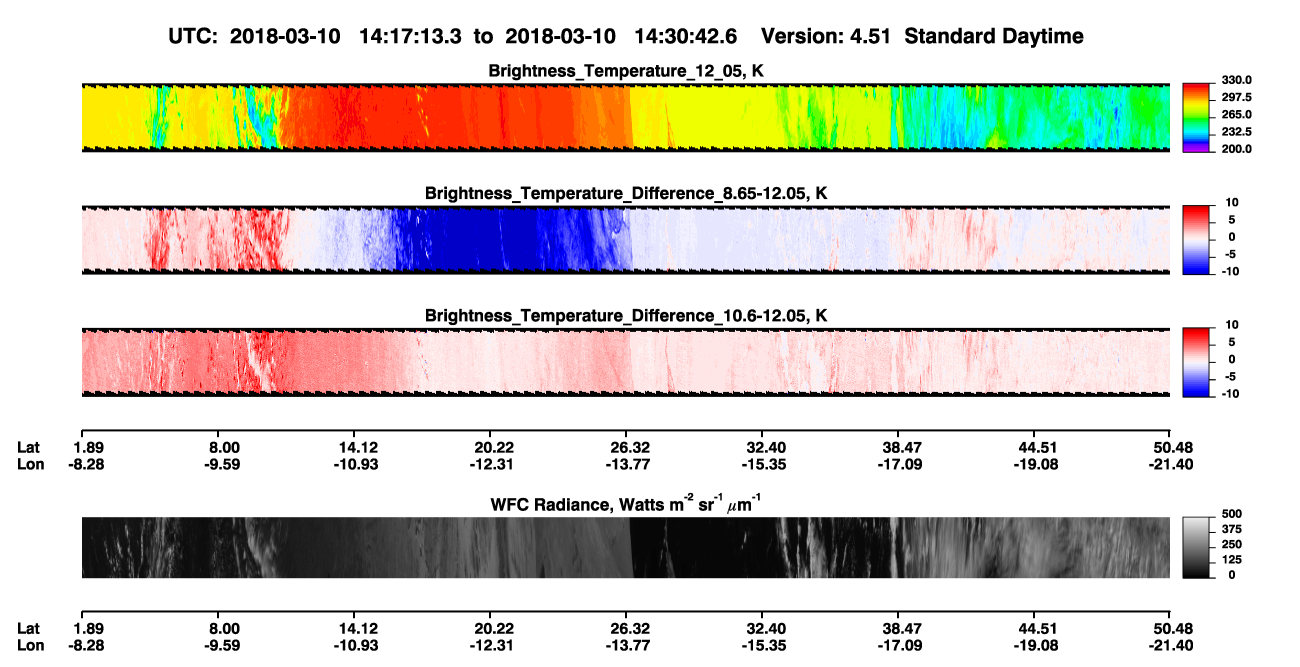Click the 'Lon' label on the bottom axis
Viewport: 1300px width, 667px height.
29,645
